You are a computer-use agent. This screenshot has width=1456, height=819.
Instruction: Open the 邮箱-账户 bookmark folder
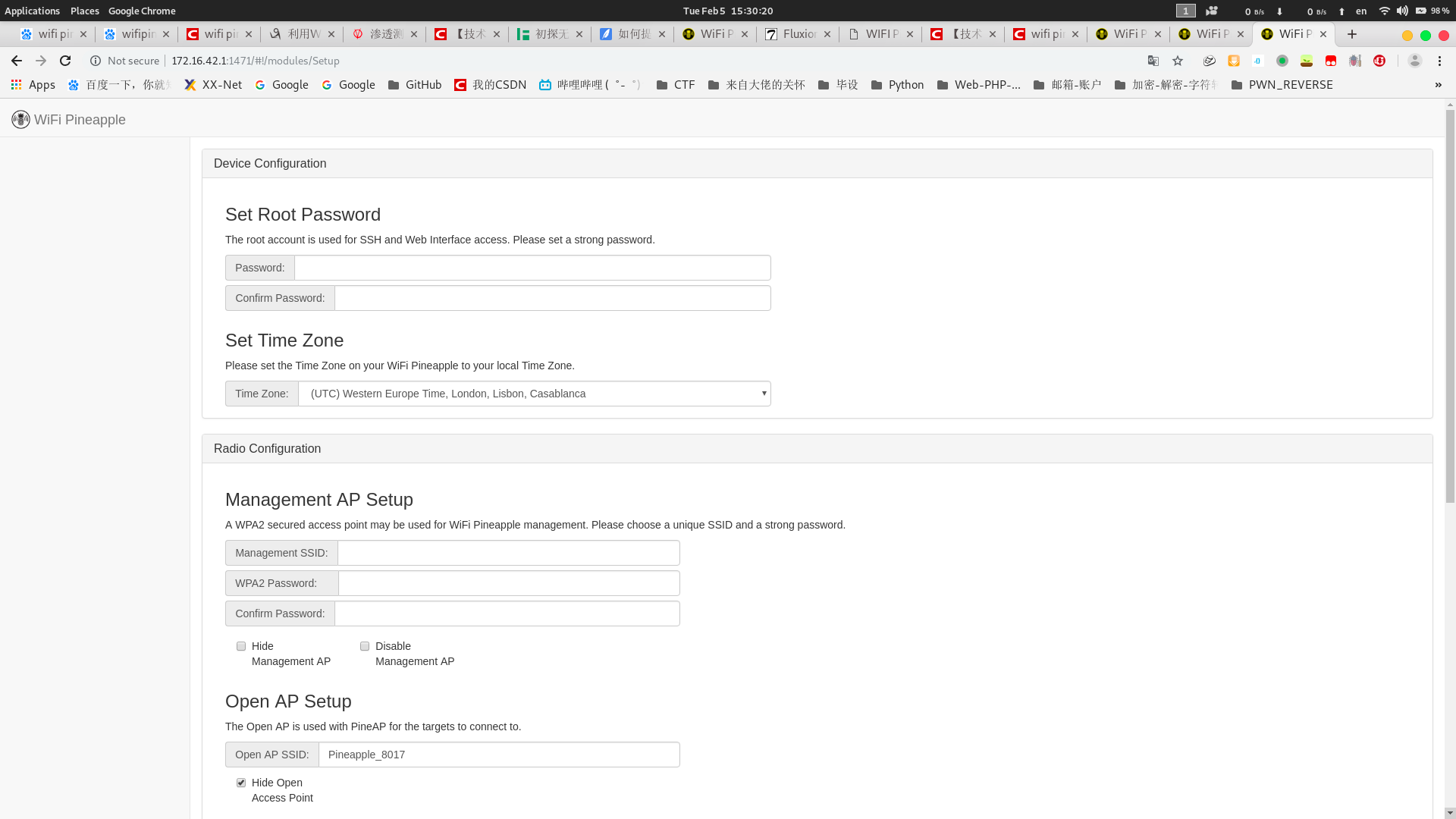tap(1067, 85)
